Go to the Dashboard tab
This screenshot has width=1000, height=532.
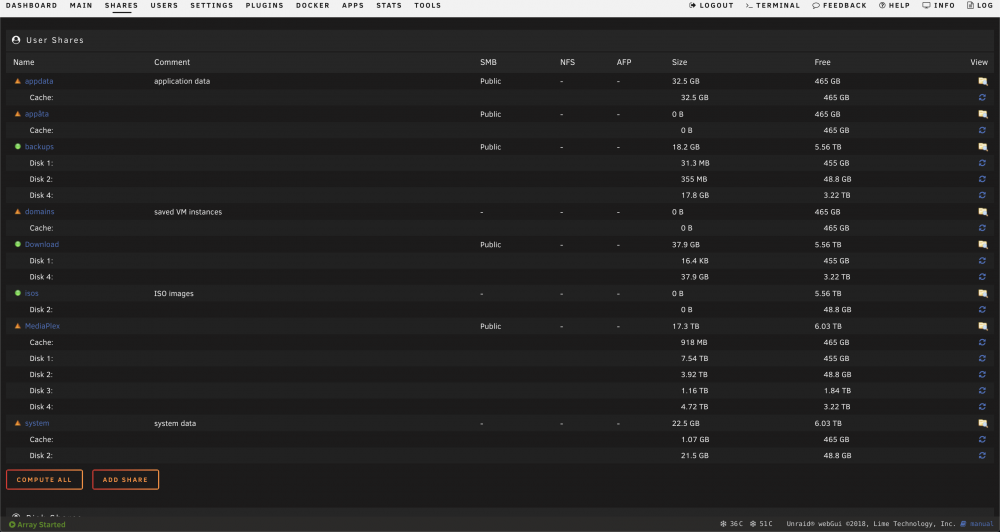(31, 5)
